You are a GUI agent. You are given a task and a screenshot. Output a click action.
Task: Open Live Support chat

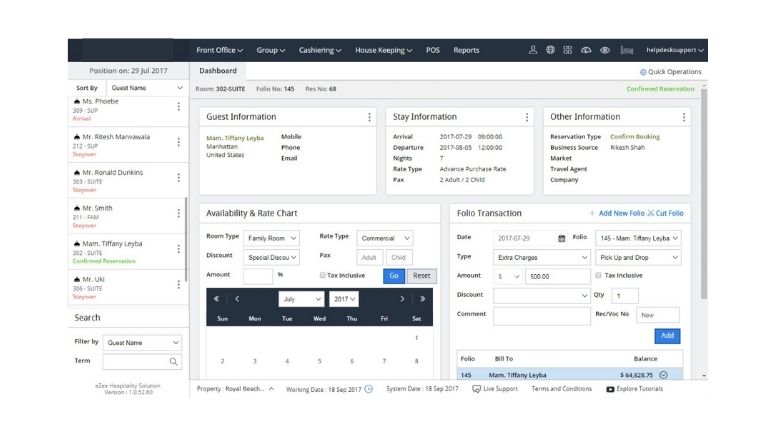[495, 388]
